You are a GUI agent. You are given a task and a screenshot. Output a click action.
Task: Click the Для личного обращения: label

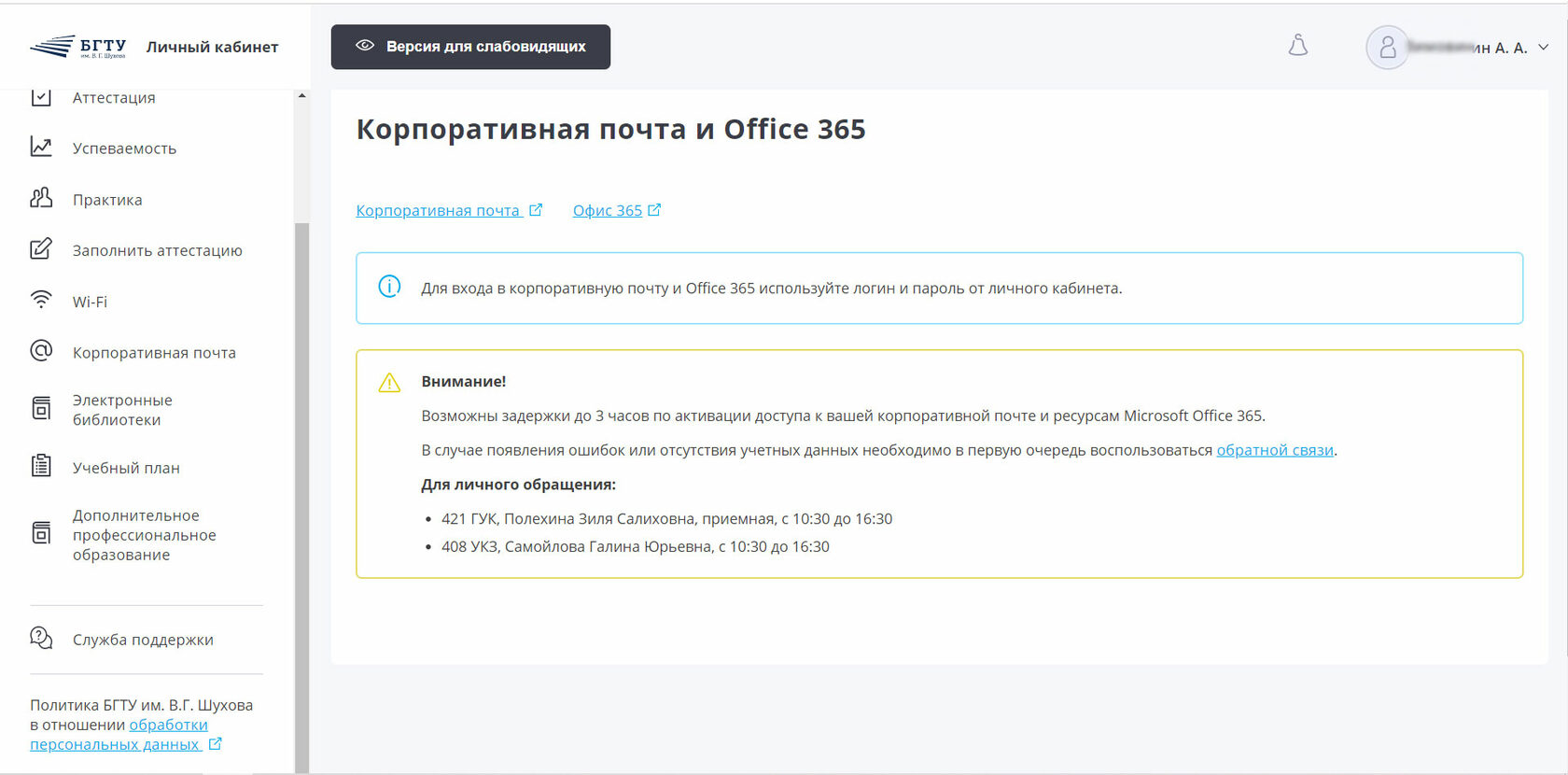[x=518, y=485]
